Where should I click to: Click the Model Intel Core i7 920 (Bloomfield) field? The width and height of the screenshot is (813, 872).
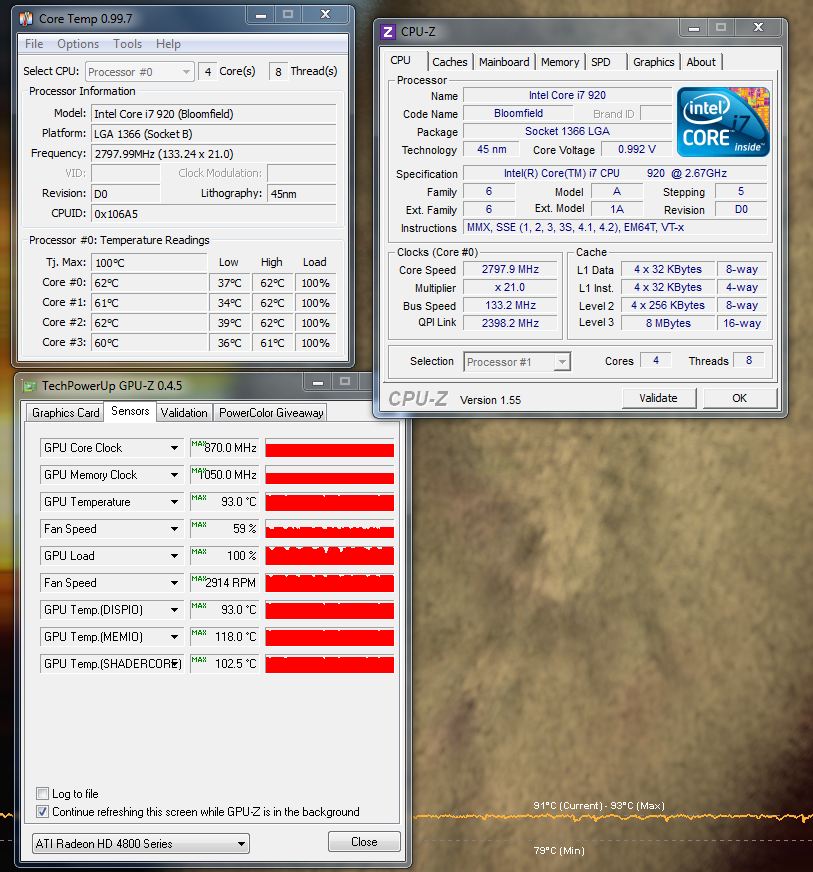214,114
